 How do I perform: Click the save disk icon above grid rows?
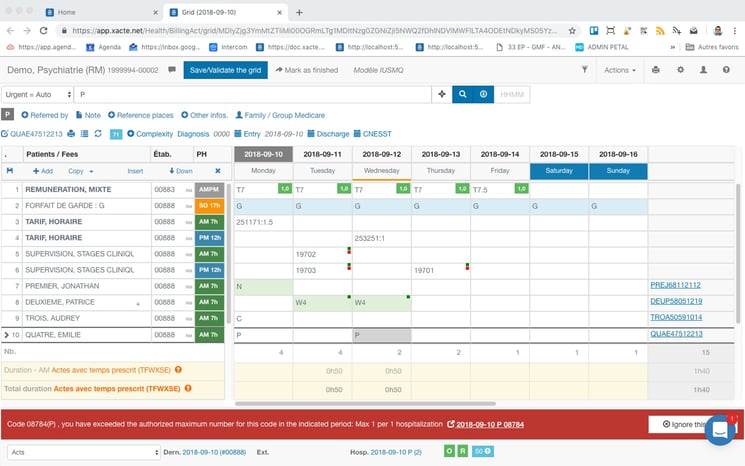pos(10,171)
